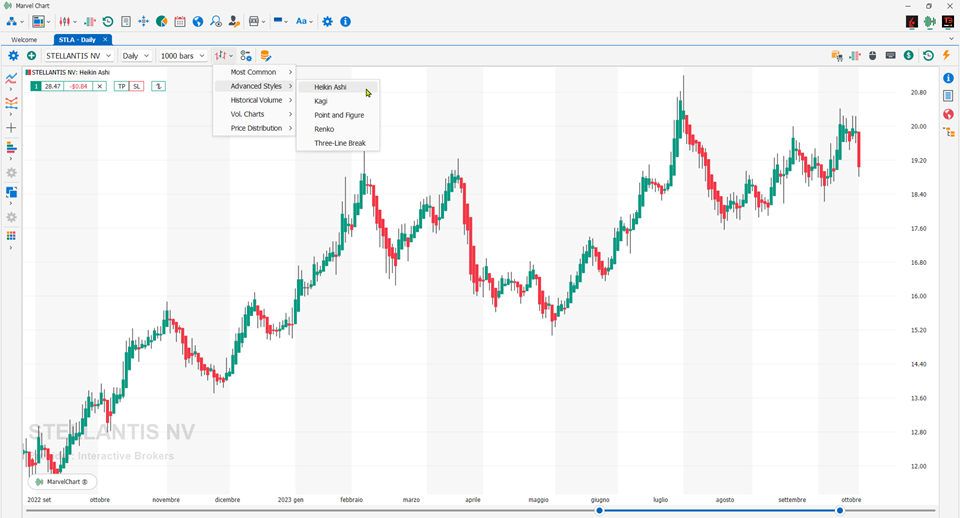Close position with the X button

[x=100, y=86]
